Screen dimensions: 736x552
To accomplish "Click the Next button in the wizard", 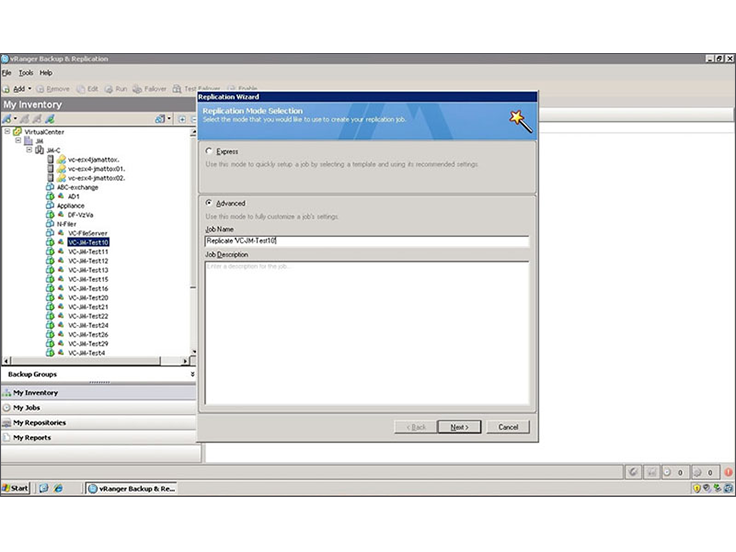I will (x=459, y=427).
